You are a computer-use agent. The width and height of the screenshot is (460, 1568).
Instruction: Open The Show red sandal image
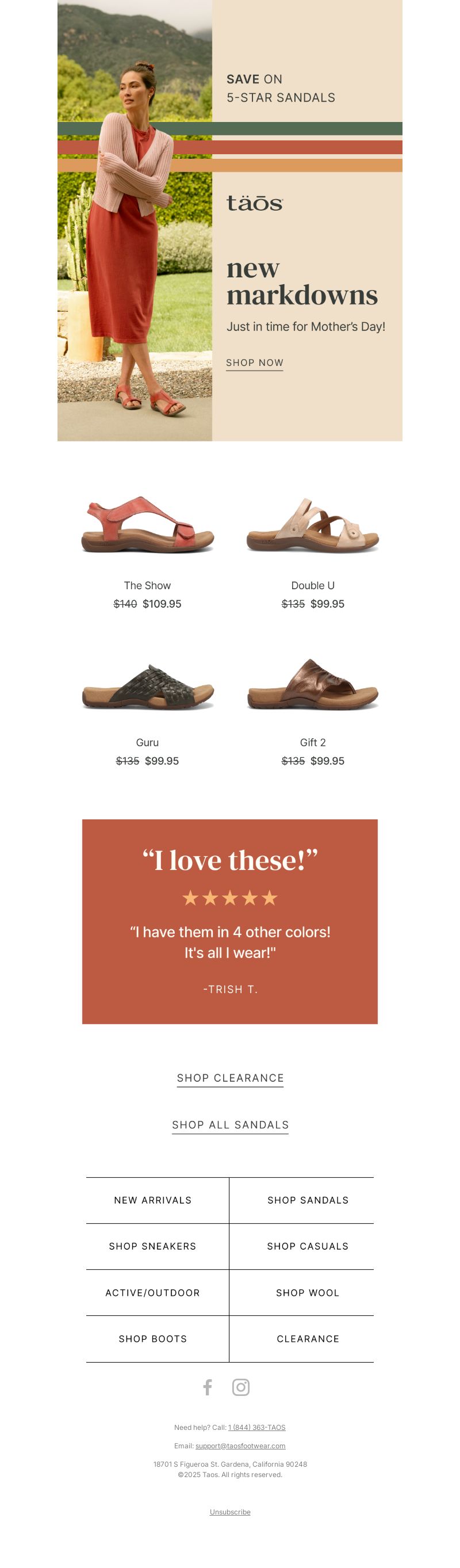pyautogui.click(x=148, y=525)
